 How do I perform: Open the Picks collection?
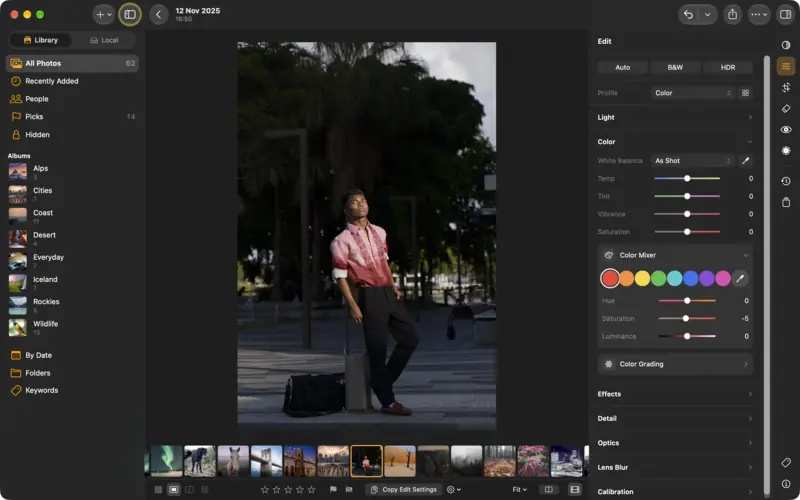point(72,117)
